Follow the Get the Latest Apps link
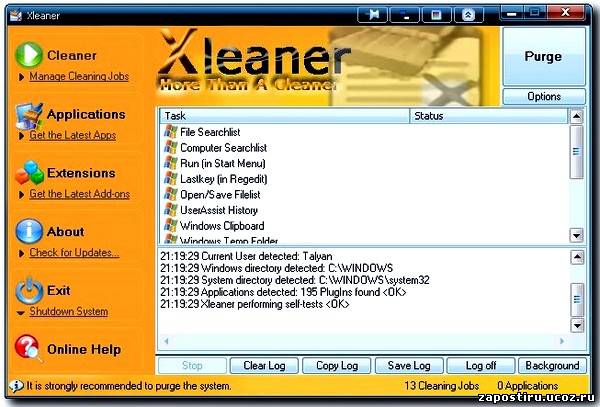 point(73,135)
